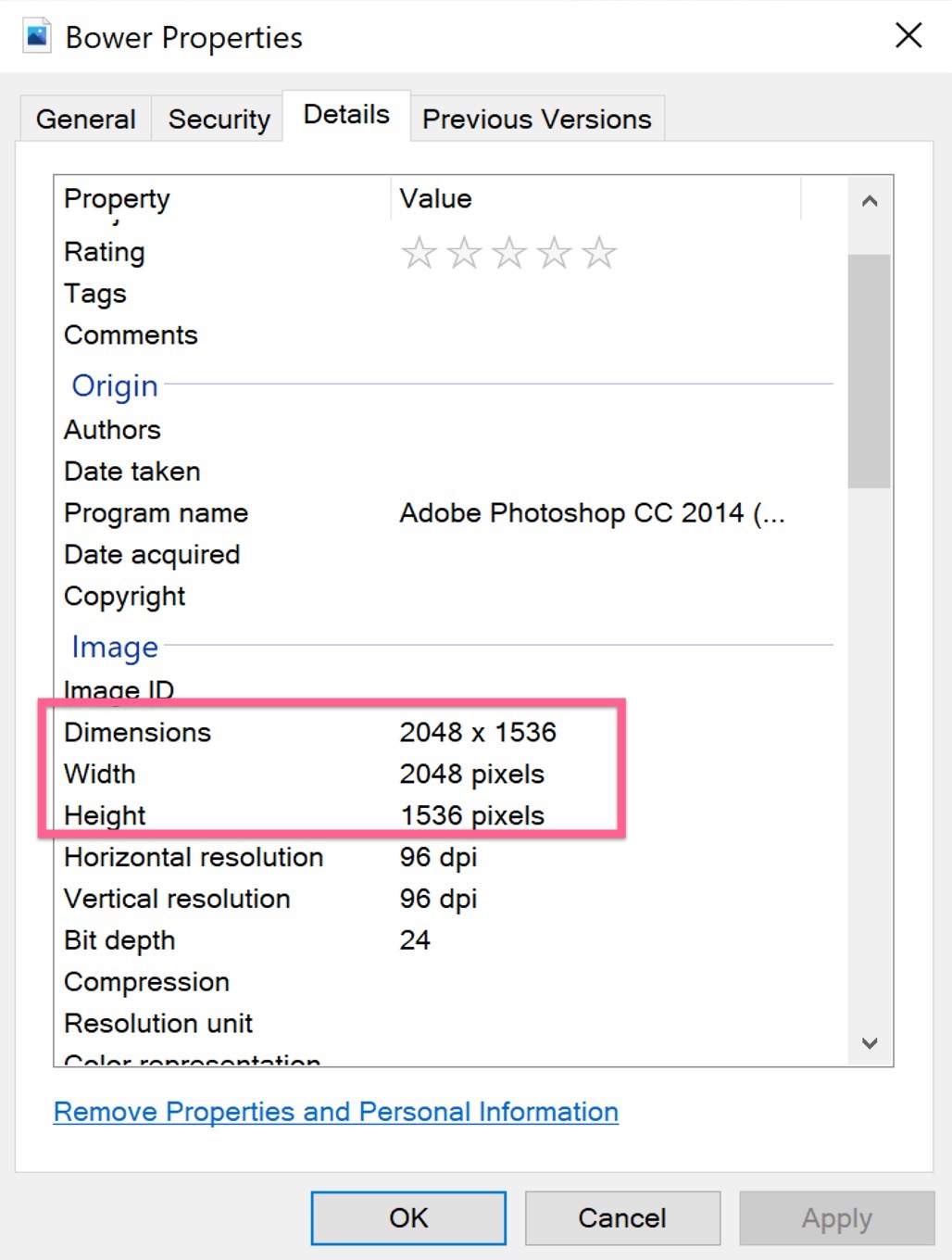Set rating to three stars
952x1260 pixels.
pyautogui.click(x=509, y=252)
